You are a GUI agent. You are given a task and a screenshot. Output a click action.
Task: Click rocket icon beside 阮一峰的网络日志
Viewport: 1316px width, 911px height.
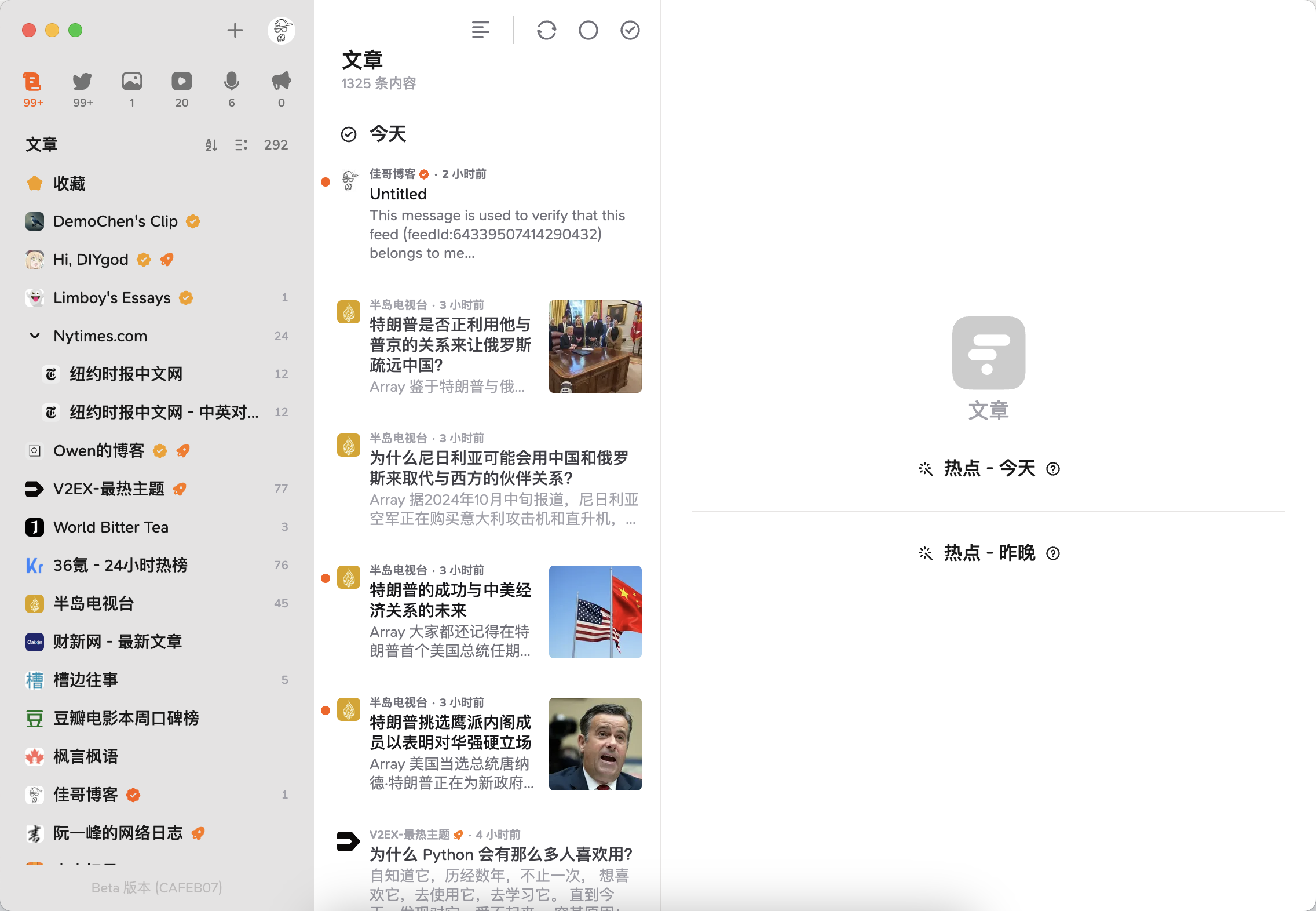(198, 833)
